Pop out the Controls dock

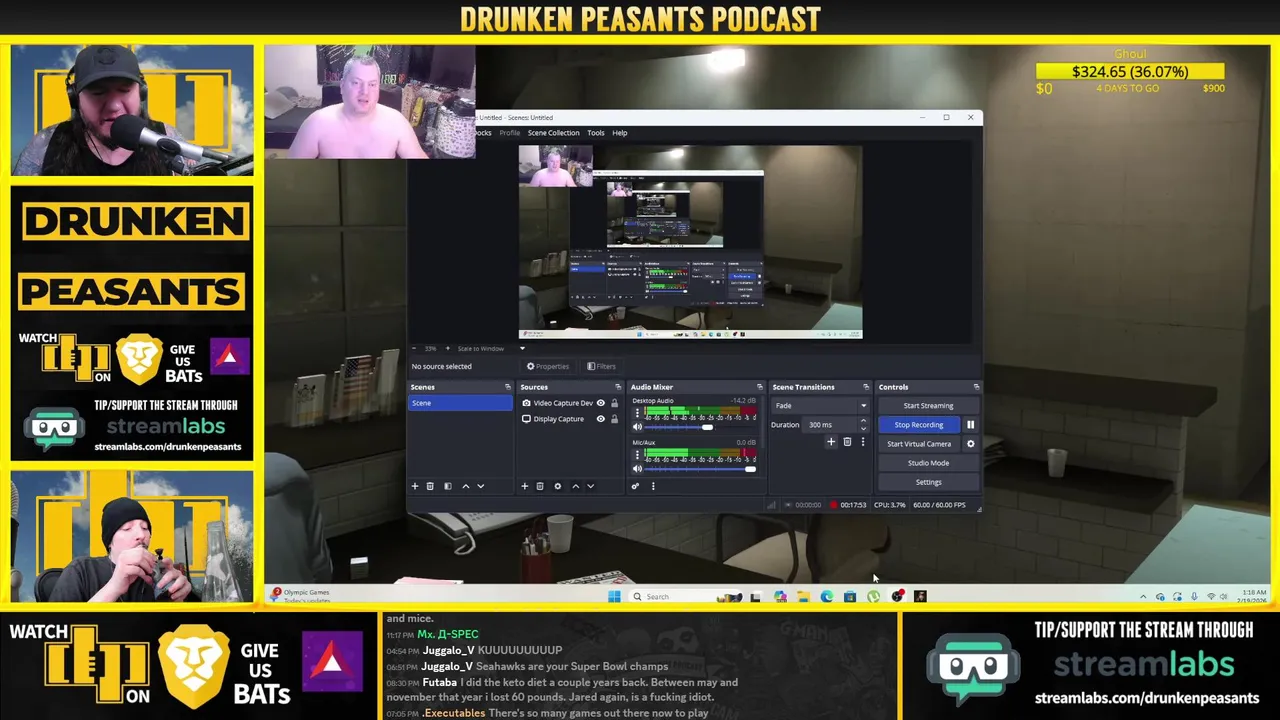point(976,387)
